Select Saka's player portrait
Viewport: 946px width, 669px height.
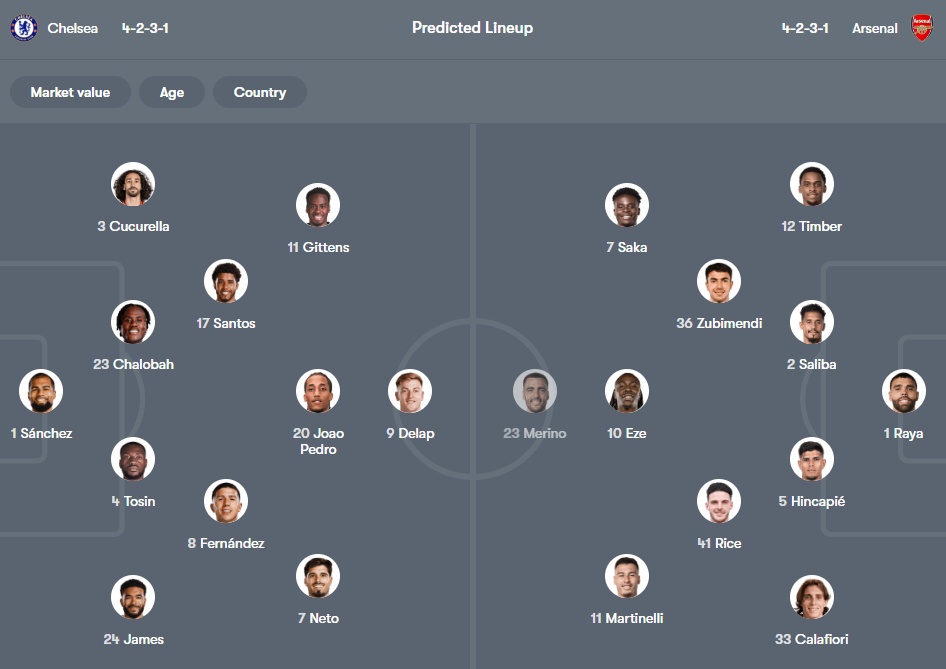(626, 205)
